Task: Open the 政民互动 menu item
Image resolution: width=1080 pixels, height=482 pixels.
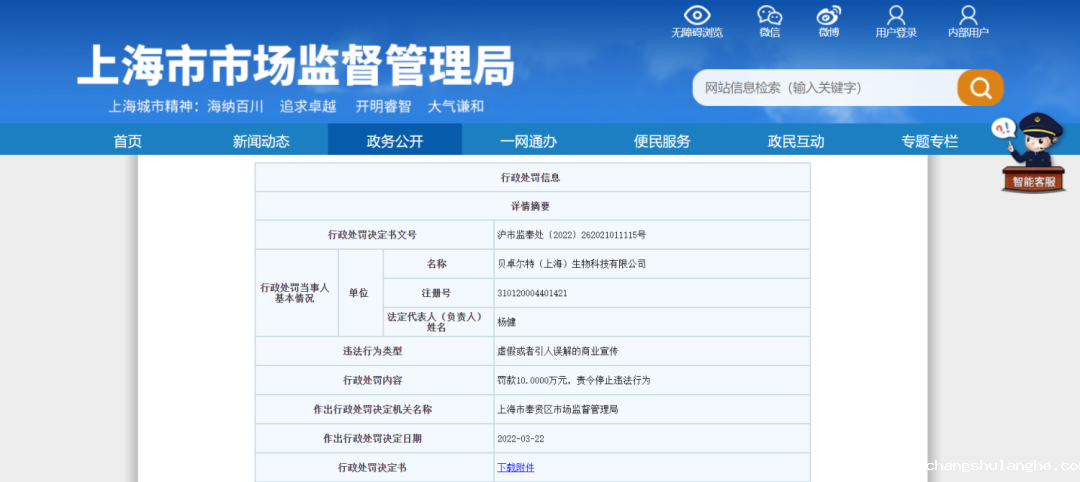Action: [796, 142]
